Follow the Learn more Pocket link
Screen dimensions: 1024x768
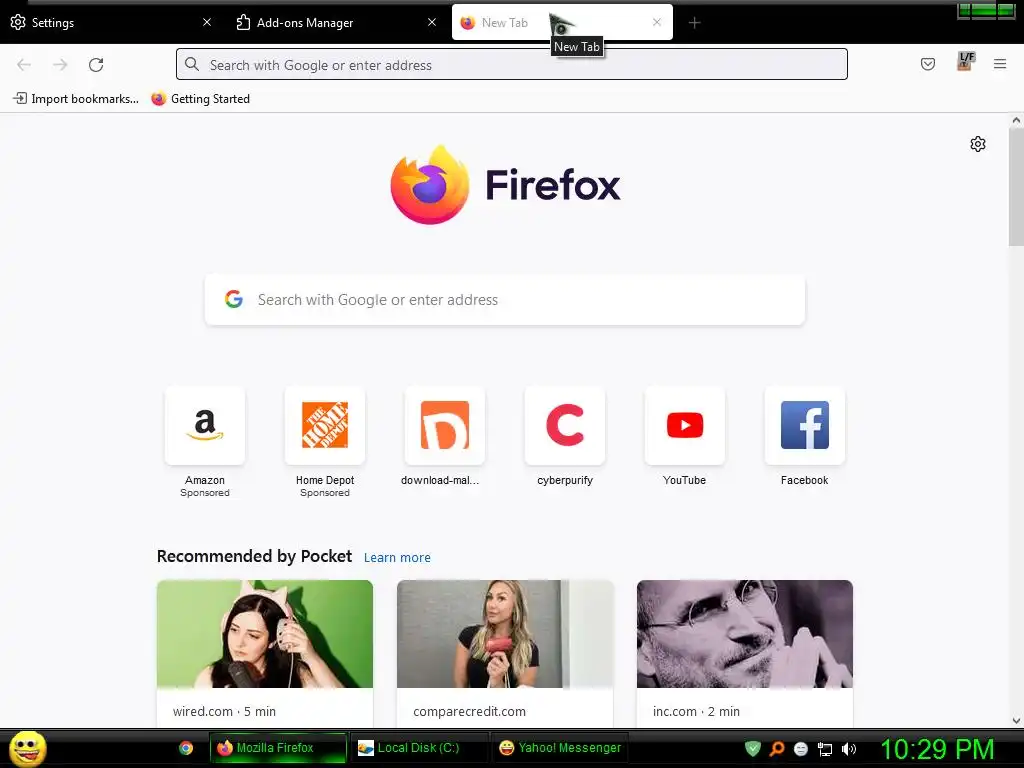click(x=397, y=558)
